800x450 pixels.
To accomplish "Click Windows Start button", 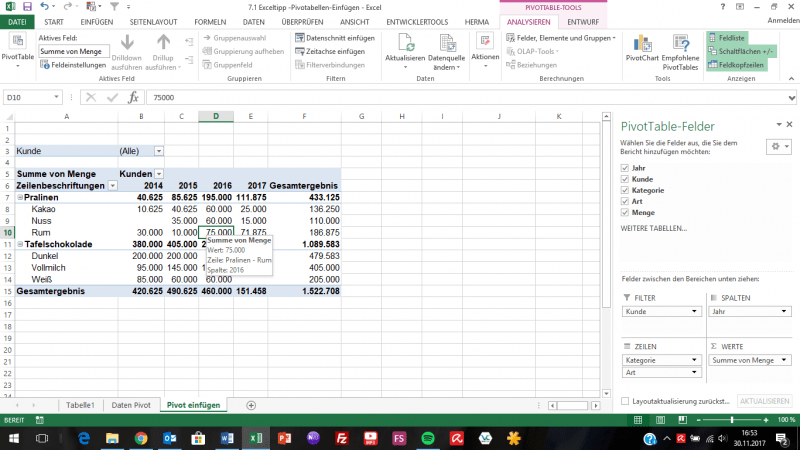I will tap(14, 438).
